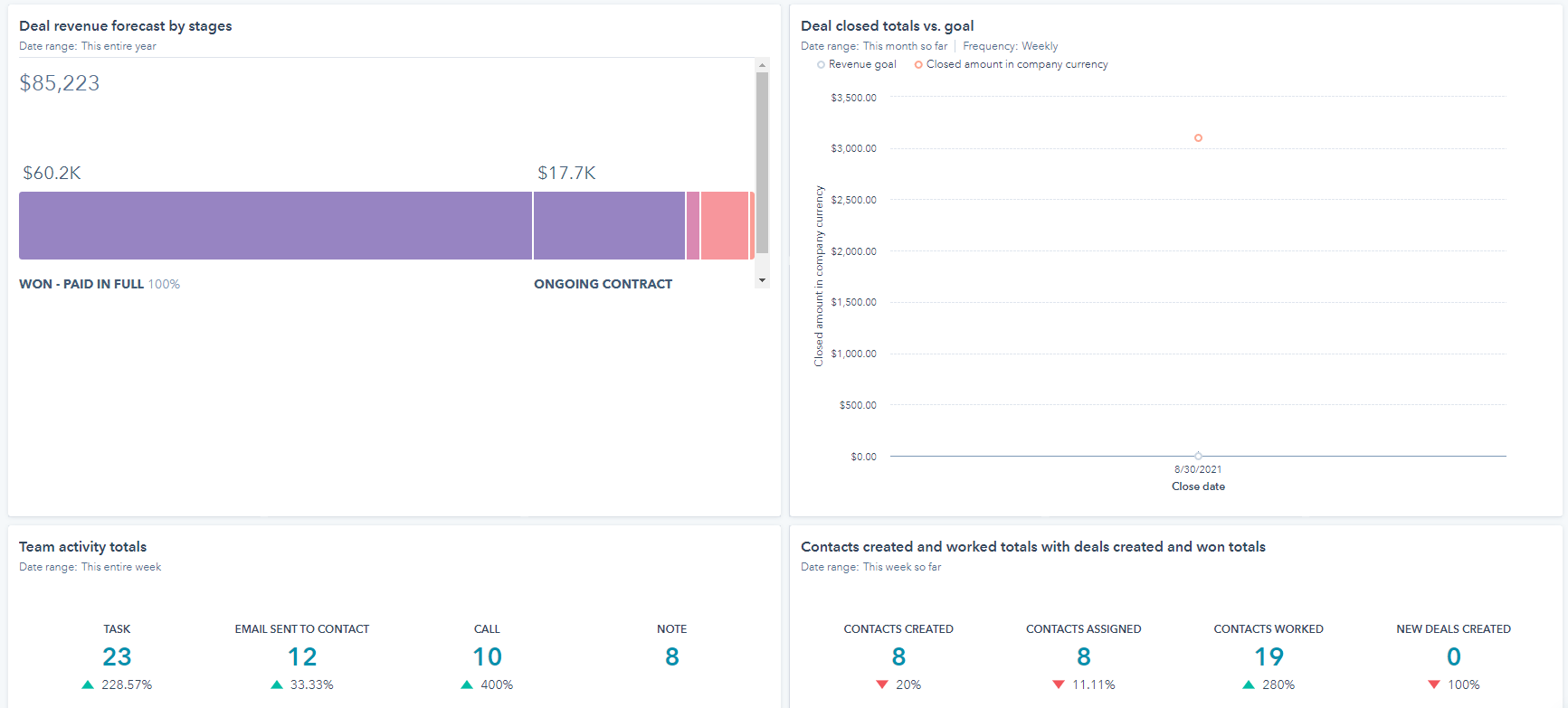The image size is (1568, 708).
Task: Click the forecast chart's vertical scrollbar thumb
Action: coord(762,163)
